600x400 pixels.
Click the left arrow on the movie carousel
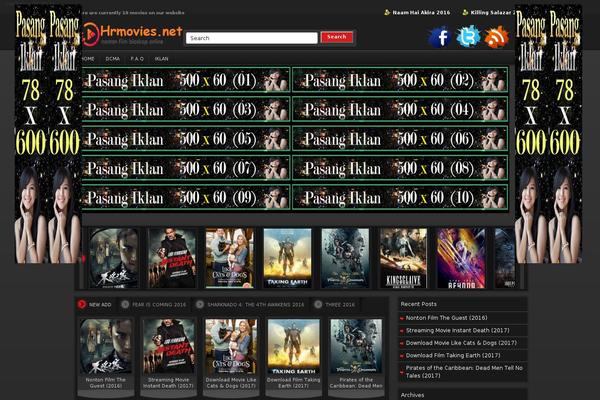point(83,259)
